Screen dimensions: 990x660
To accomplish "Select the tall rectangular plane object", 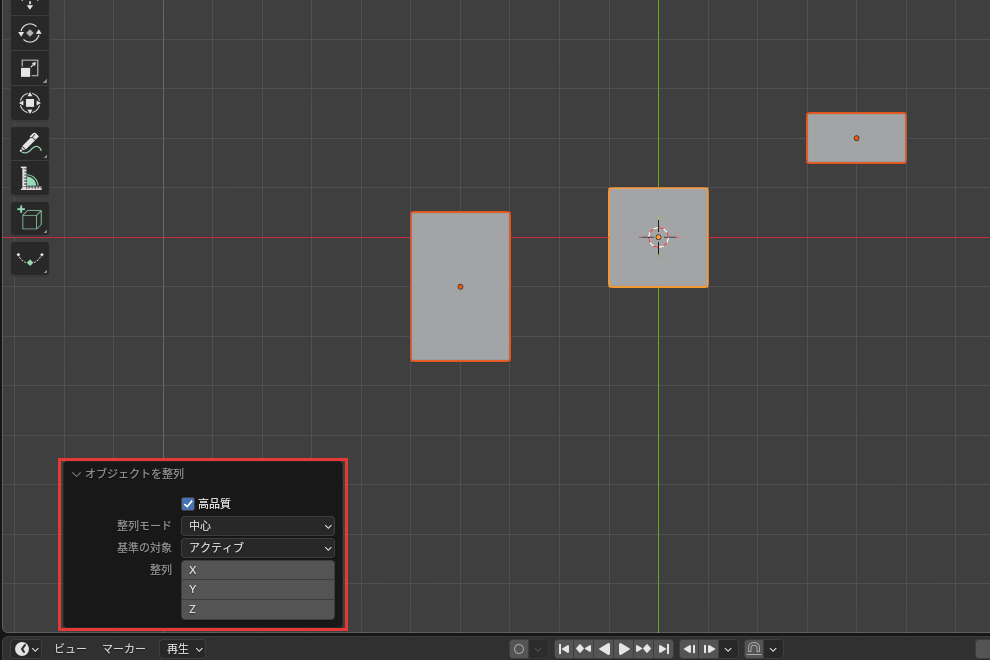I will 460,287.
